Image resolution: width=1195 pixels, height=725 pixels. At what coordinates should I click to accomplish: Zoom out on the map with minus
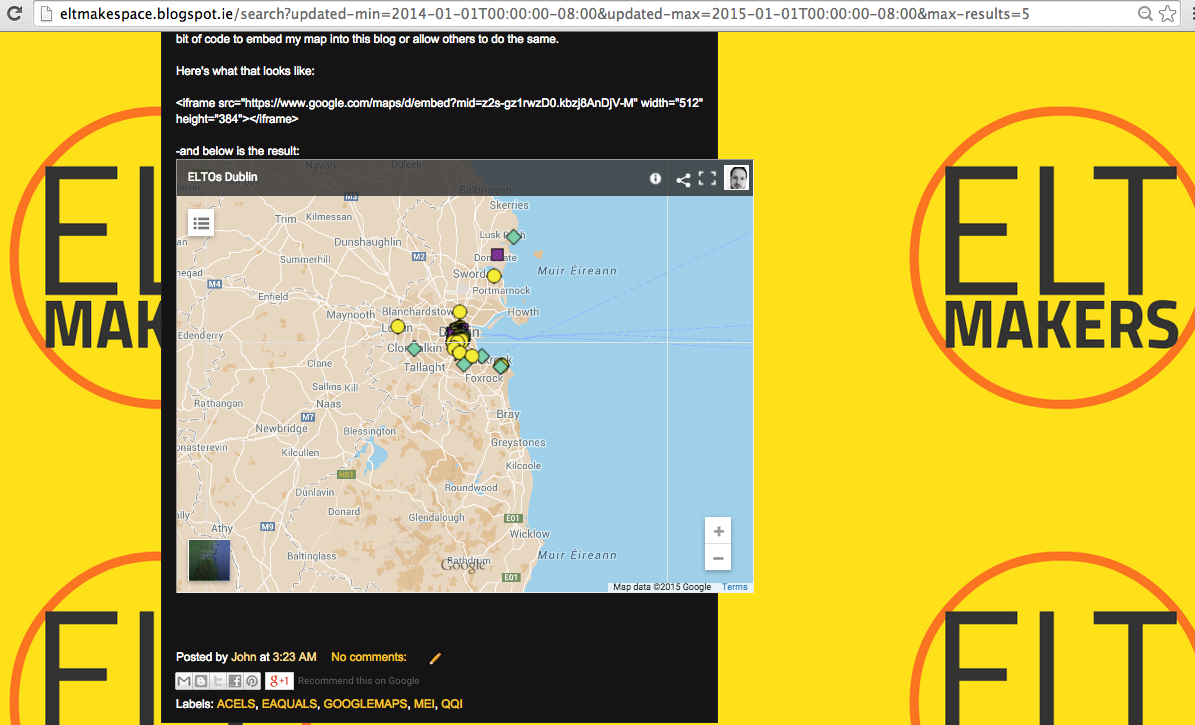(x=718, y=558)
